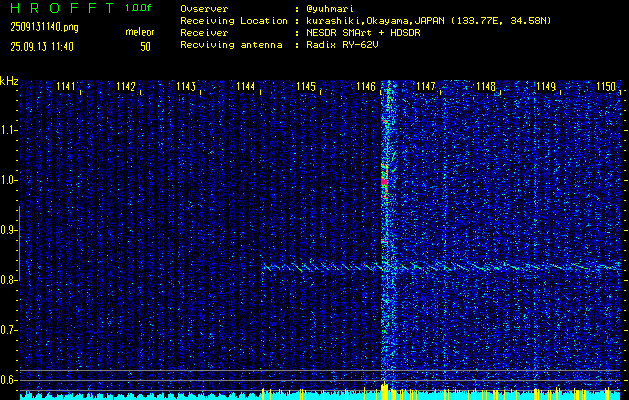Click the 0.9 frequency axis label

pyautogui.click(x=8, y=230)
